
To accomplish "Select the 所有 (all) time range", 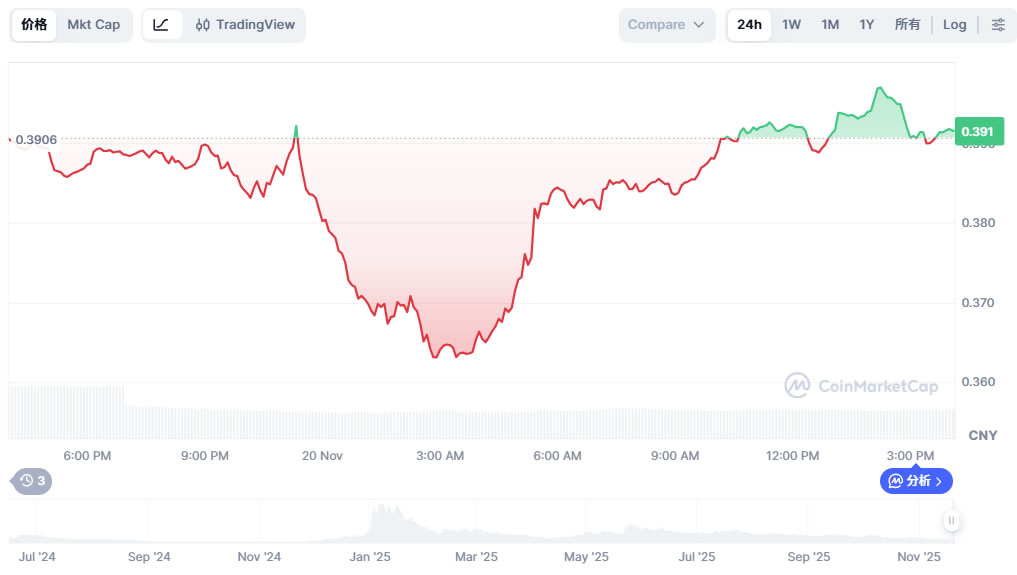I will click(x=908, y=25).
